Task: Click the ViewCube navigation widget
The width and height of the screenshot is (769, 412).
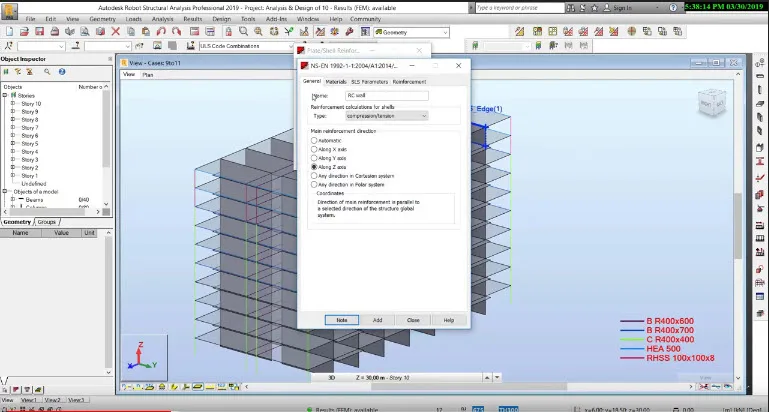Action: coord(712,103)
